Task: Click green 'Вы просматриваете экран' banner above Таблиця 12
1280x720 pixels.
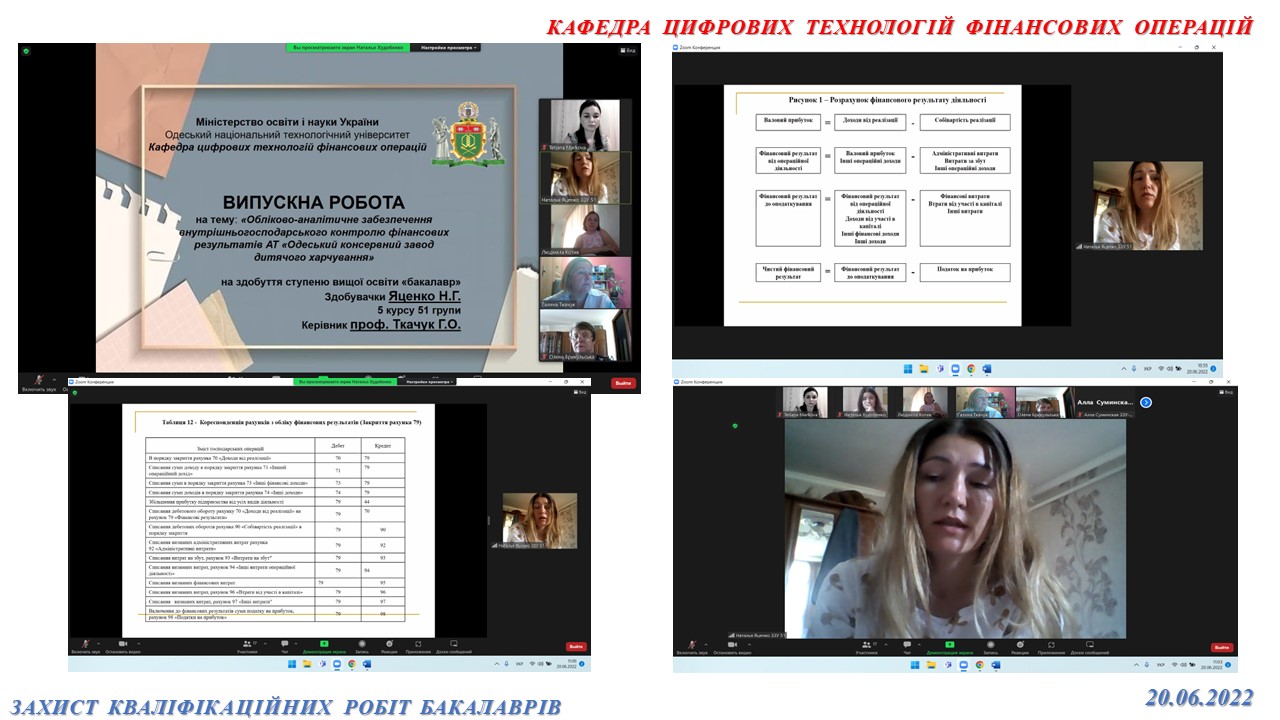Action: (345, 382)
